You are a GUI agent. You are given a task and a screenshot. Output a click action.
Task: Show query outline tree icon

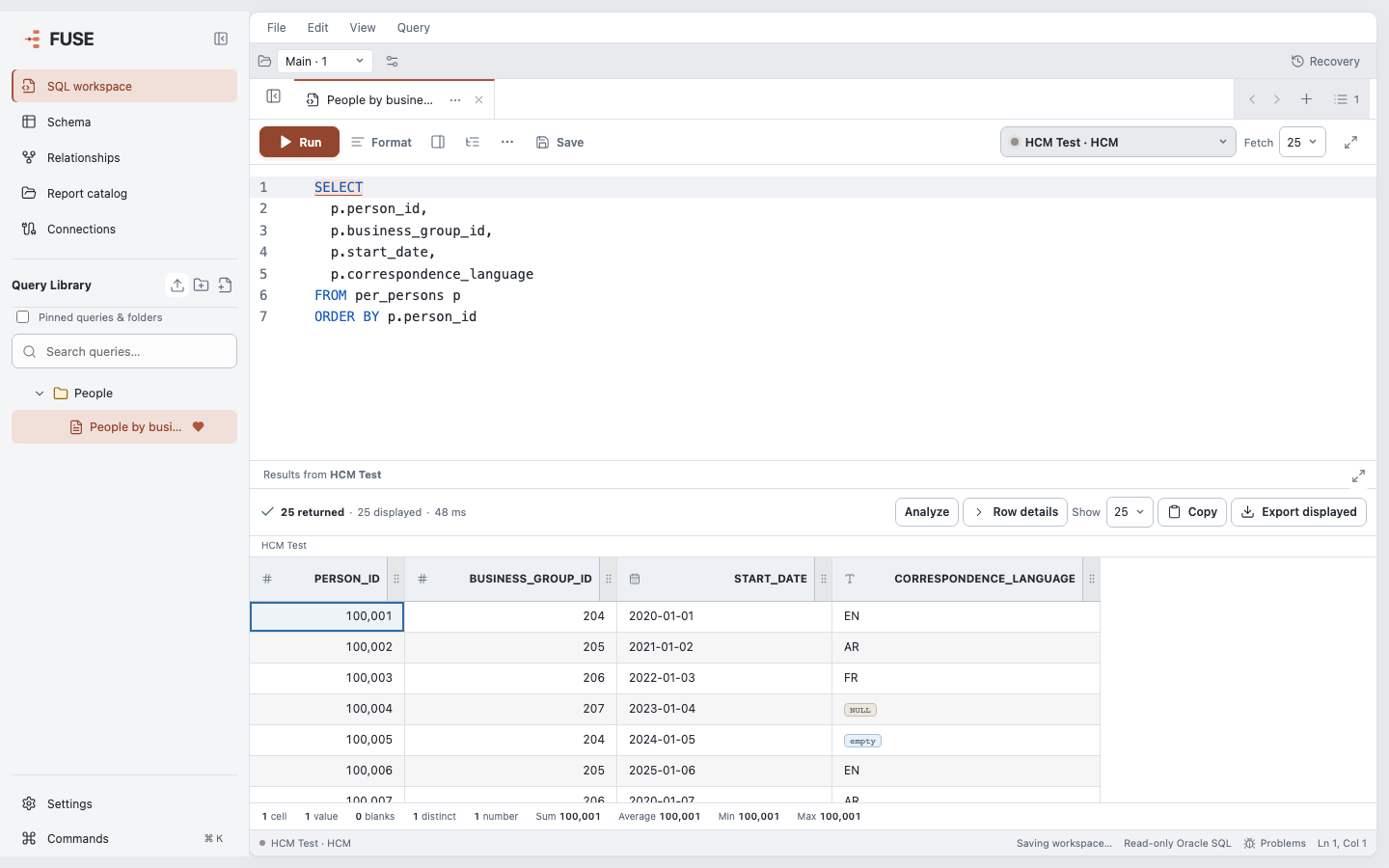[473, 142]
